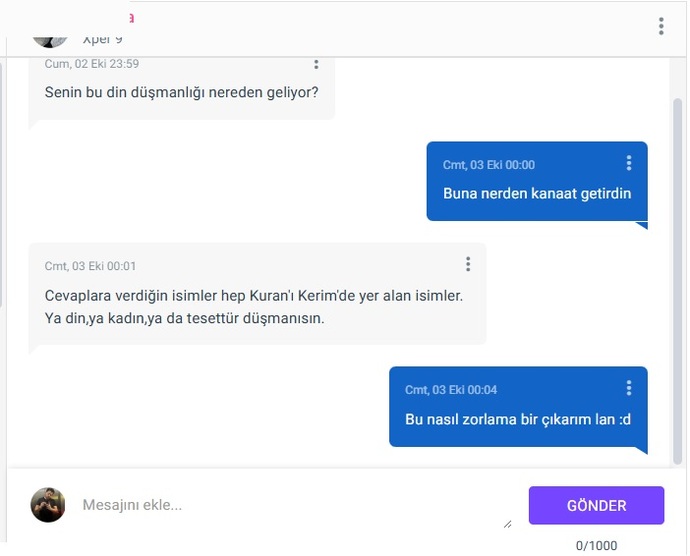Click your profile avatar beside the input
The image size is (690, 556).
pyautogui.click(x=48, y=505)
